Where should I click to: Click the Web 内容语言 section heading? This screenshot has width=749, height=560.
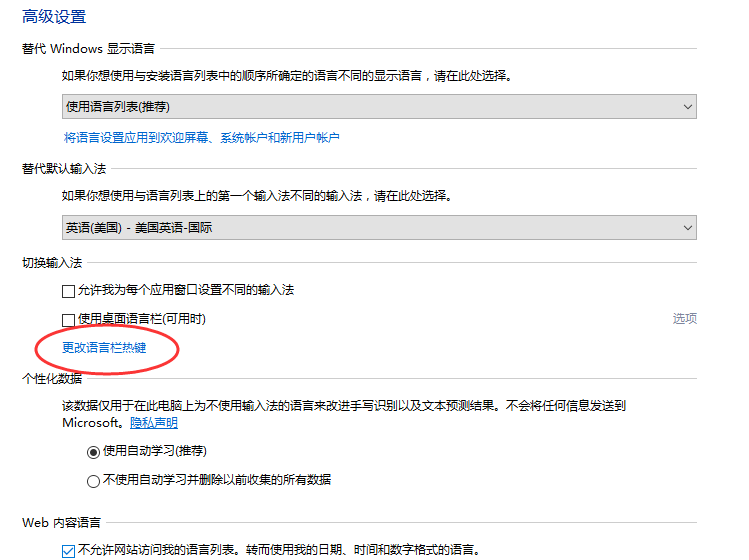point(61,522)
